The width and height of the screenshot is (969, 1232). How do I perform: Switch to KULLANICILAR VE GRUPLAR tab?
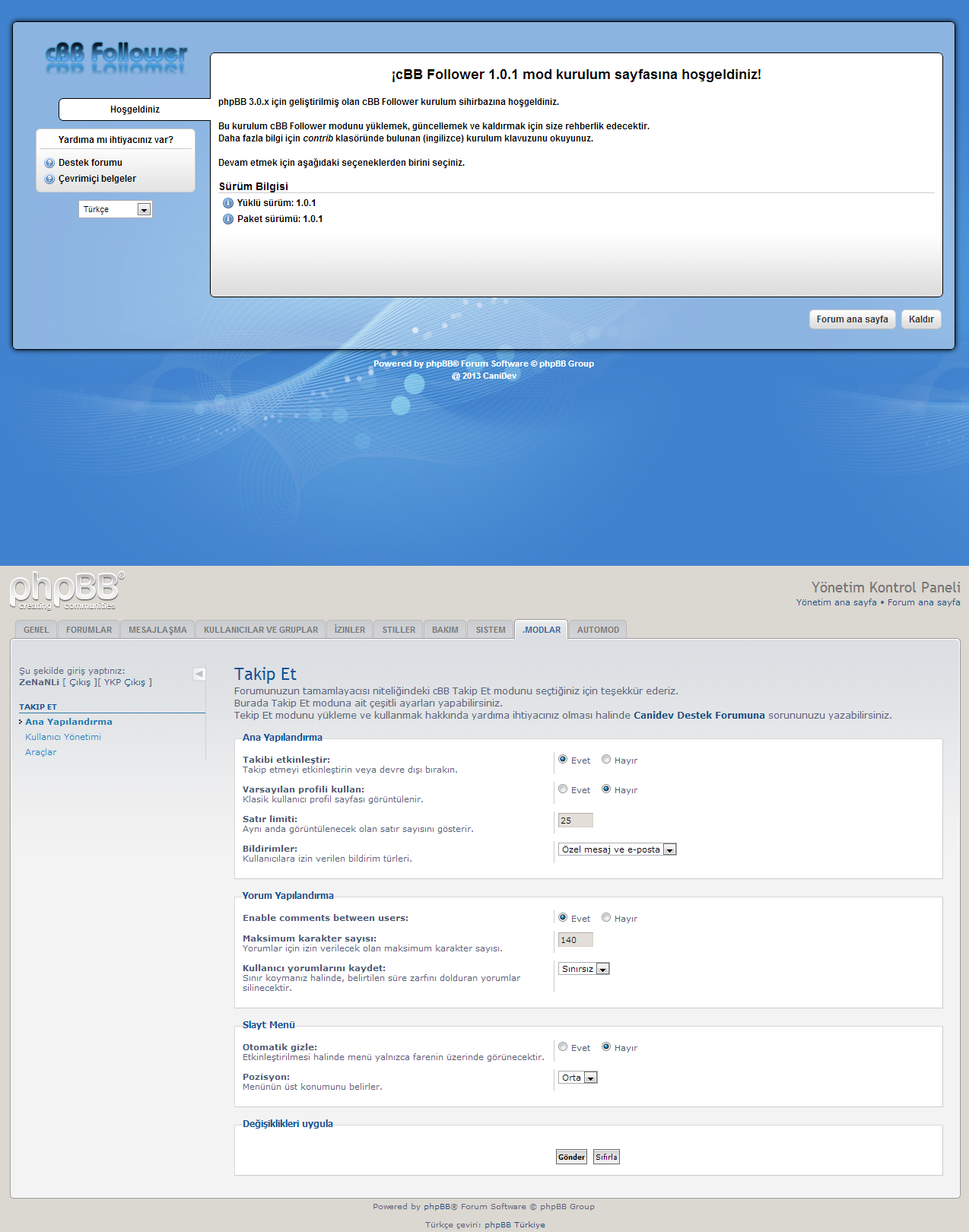point(261,630)
